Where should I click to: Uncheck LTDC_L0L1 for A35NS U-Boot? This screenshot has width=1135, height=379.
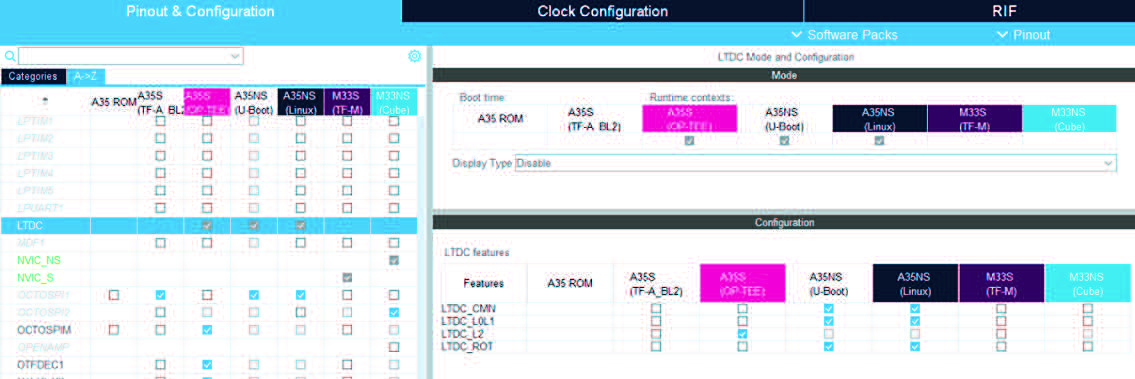829,321
